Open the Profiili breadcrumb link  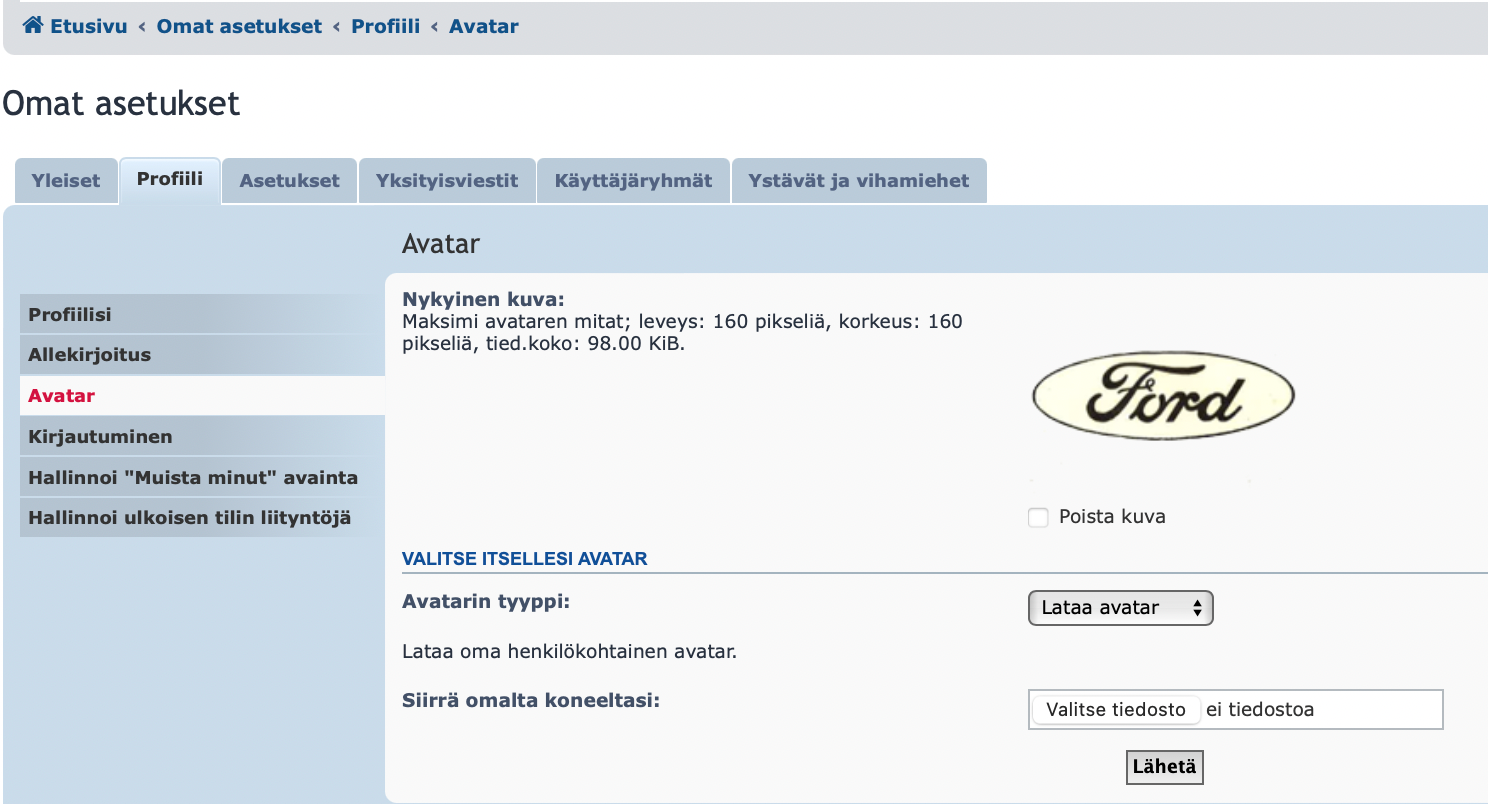pos(385,26)
